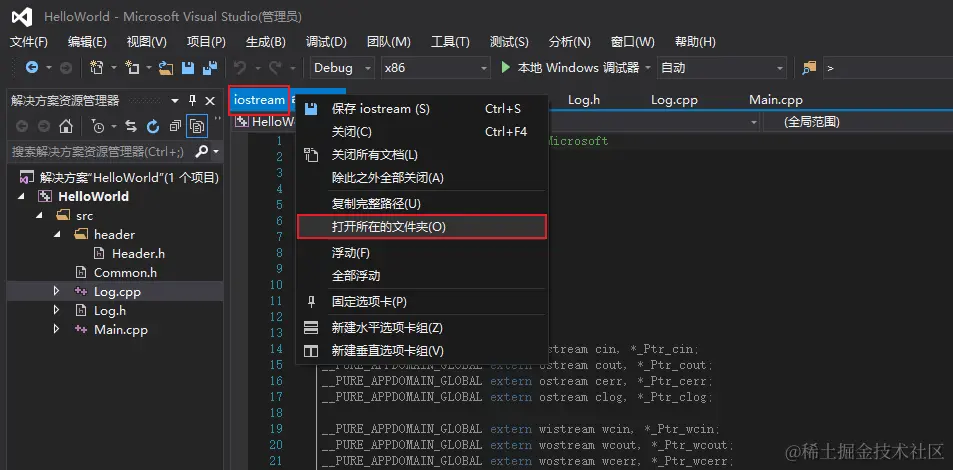The image size is (953, 470).
Task: Open the x86 platform dropdown
Action: [x=435, y=68]
